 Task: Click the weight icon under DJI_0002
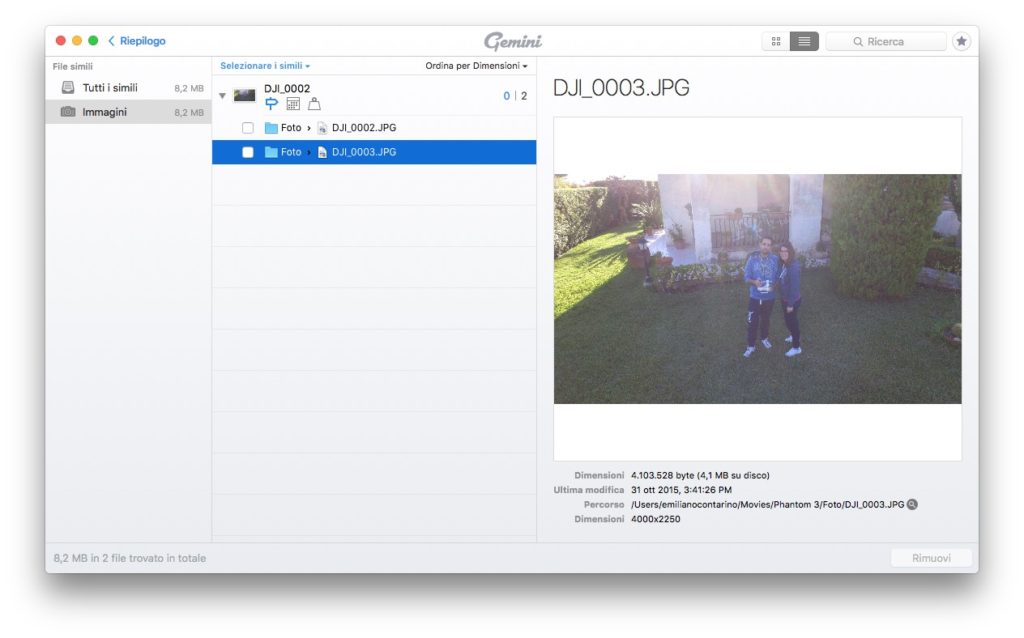pos(314,103)
